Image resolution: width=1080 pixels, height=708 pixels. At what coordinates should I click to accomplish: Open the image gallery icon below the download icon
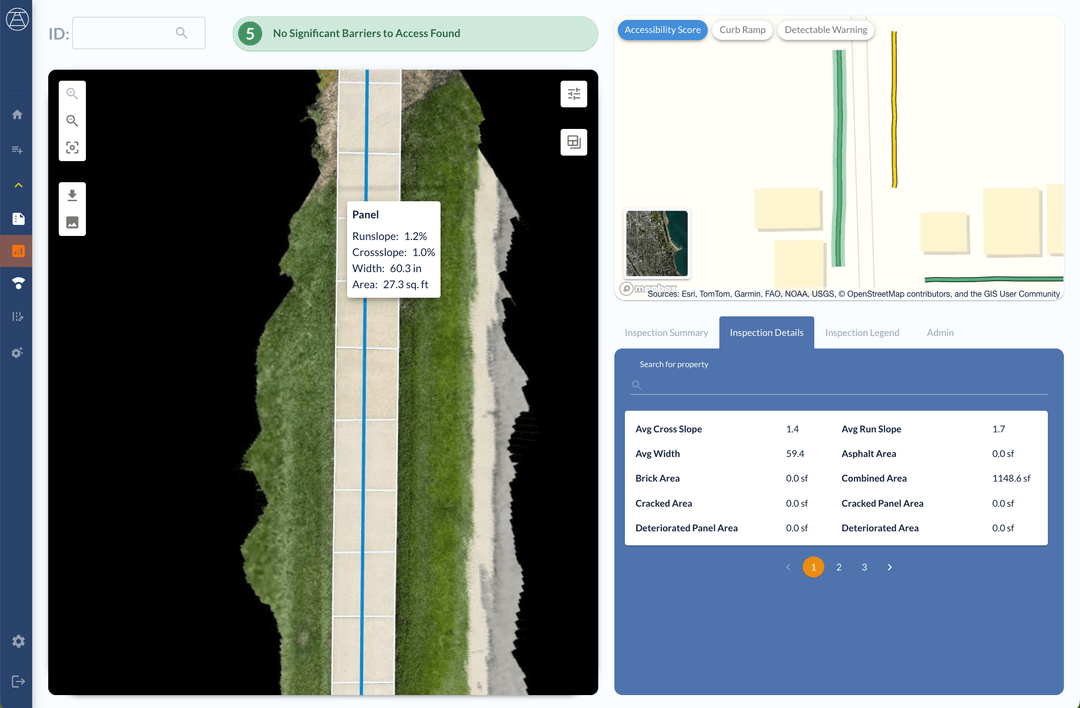pyautogui.click(x=71, y=222)
